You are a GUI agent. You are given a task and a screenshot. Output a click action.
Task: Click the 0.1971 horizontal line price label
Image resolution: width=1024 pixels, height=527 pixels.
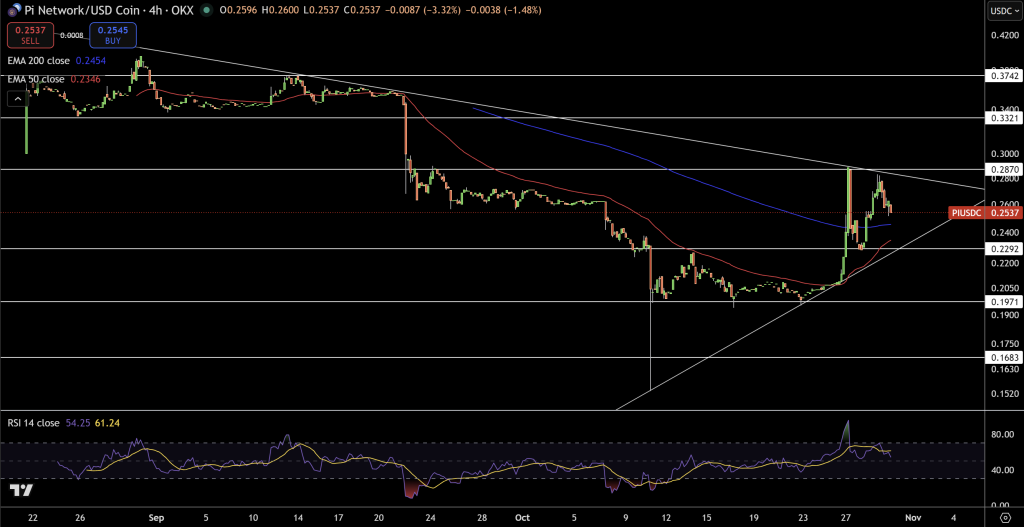click(1002, 301)
